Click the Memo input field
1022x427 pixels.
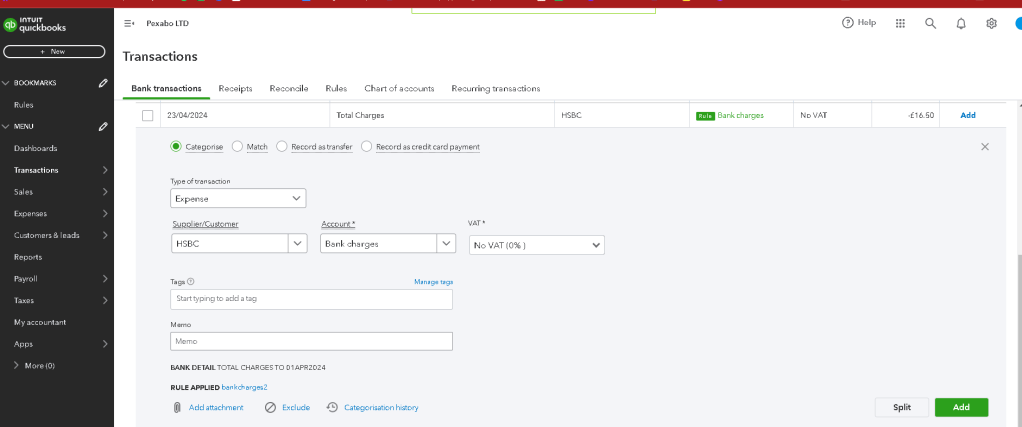pos(312,341)
